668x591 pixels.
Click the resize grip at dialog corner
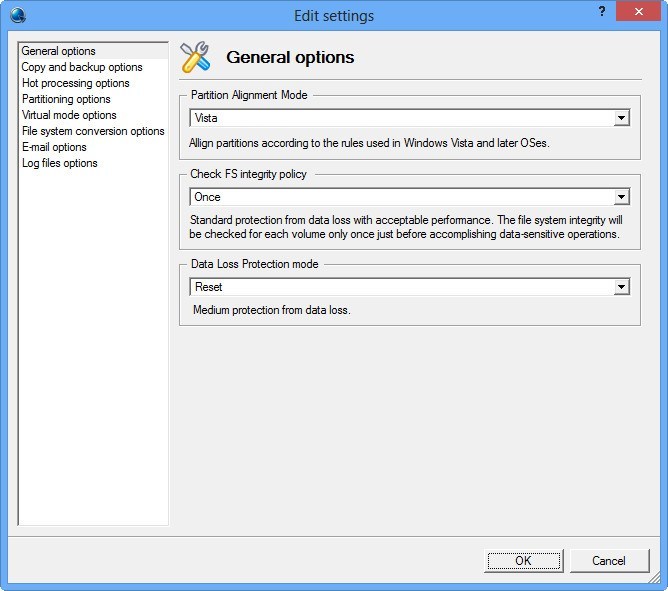654,578
